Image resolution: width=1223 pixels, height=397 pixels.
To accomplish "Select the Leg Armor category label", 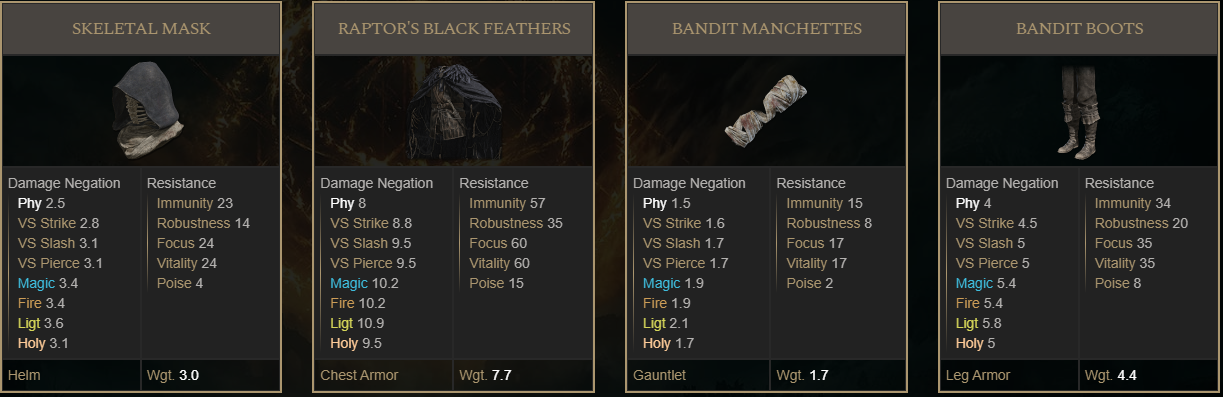I will tap(978, 375).
